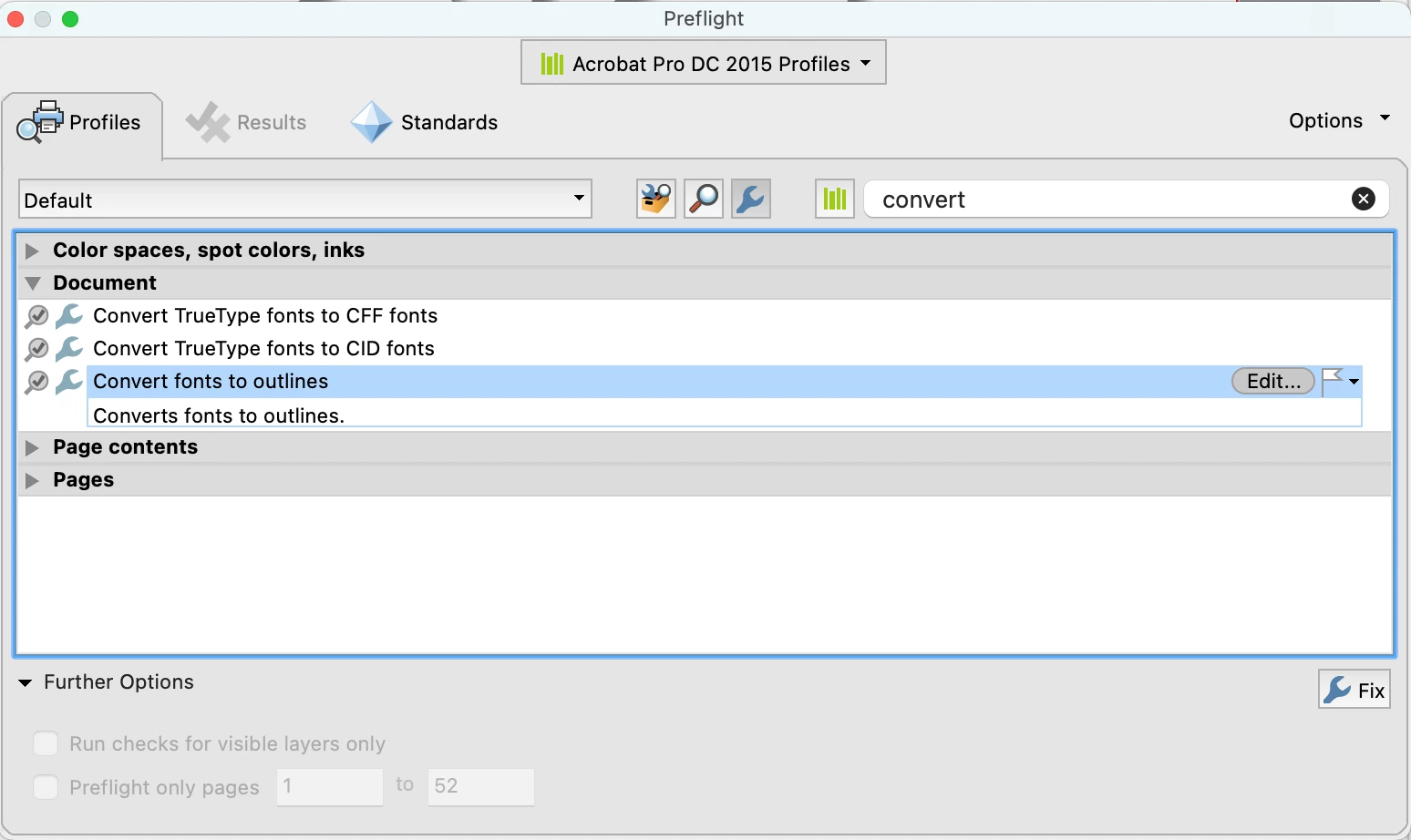Click wrench icon of Convert TrueType to CID
The width and height of the screenshot is (1411, 840).
click(69, 349)
